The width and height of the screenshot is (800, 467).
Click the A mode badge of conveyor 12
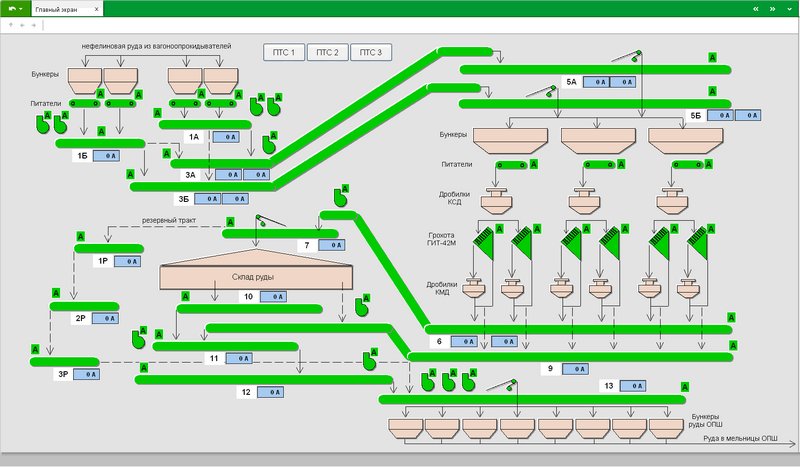[x=144, y=367]
